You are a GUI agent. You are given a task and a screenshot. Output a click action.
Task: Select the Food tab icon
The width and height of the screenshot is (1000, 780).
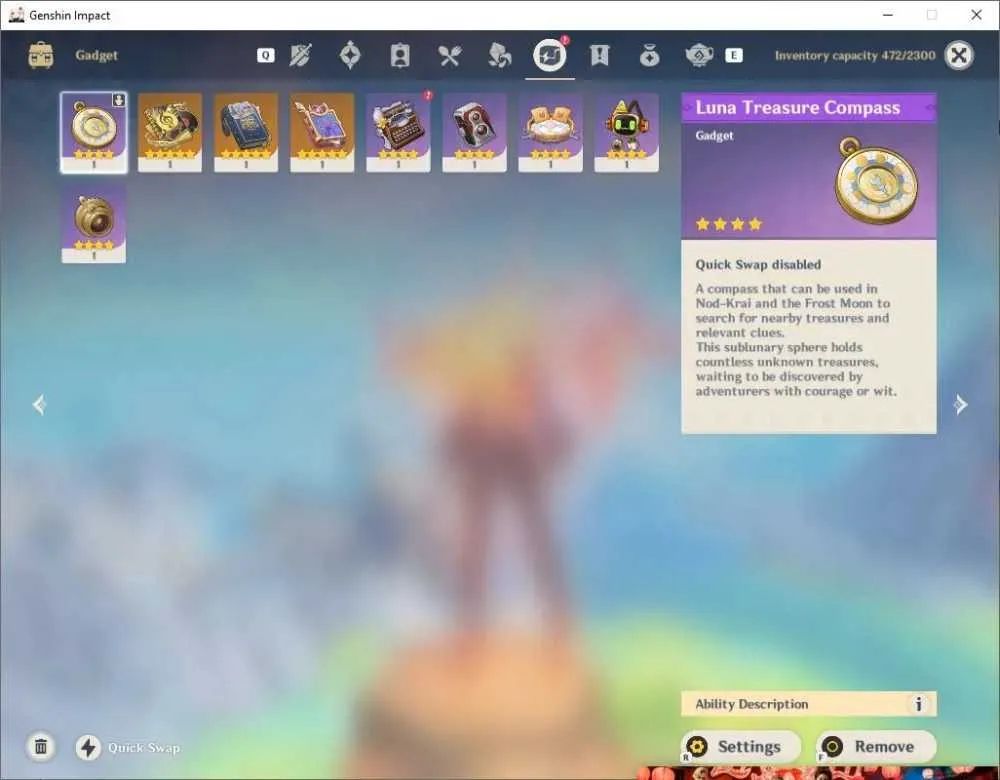click(450, 55)
